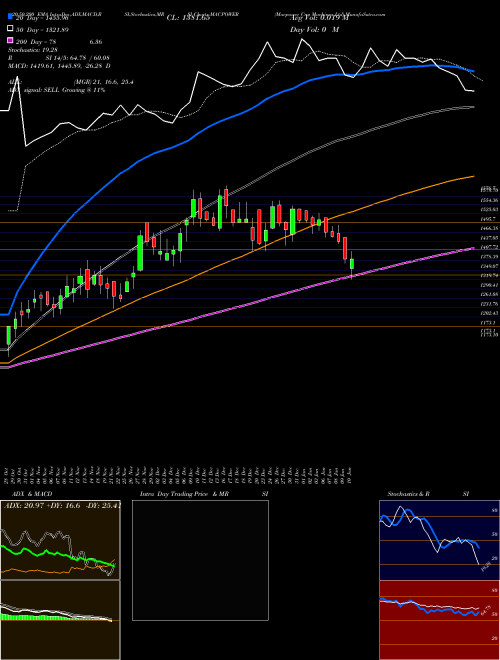
Task: Click the empty intraday trading price panel
Action: [200, 560]
